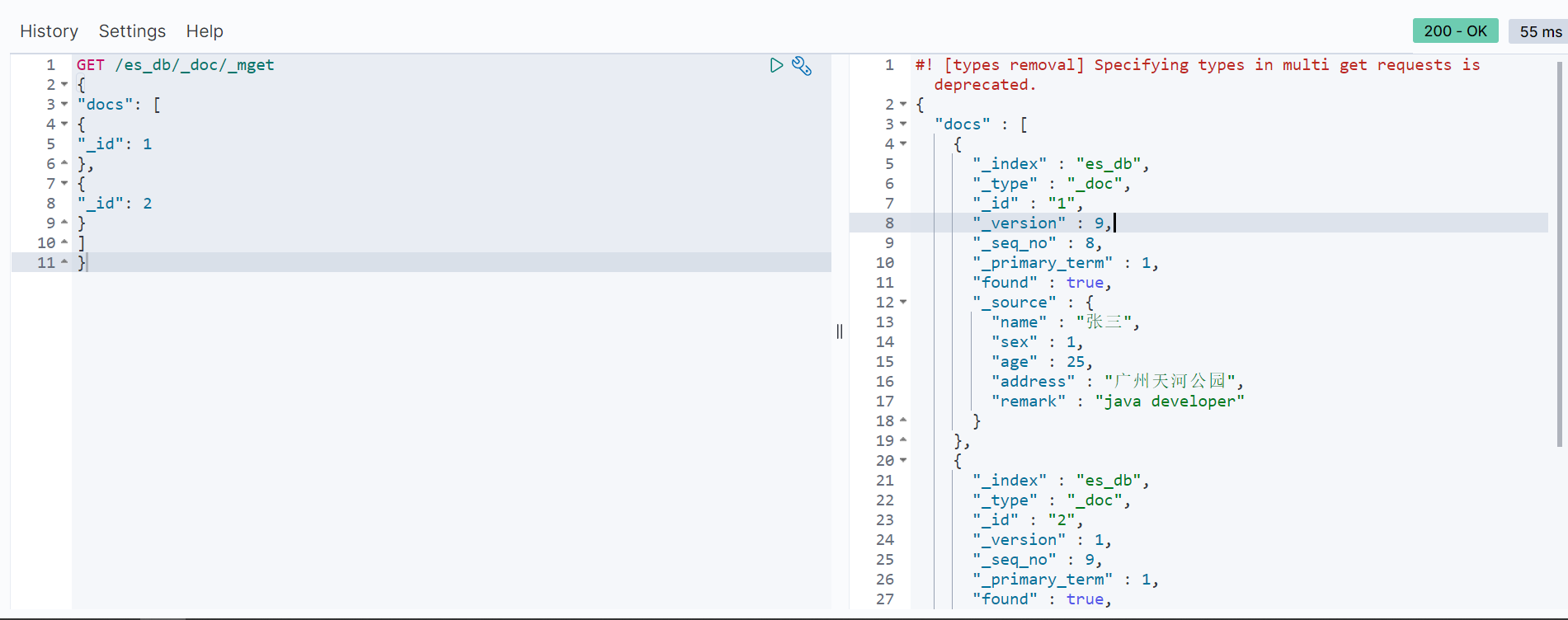Viewport: 1568px width, 620px height.
Task: Toggle the fold marker at request line 6
Action: tap(64, 163)
